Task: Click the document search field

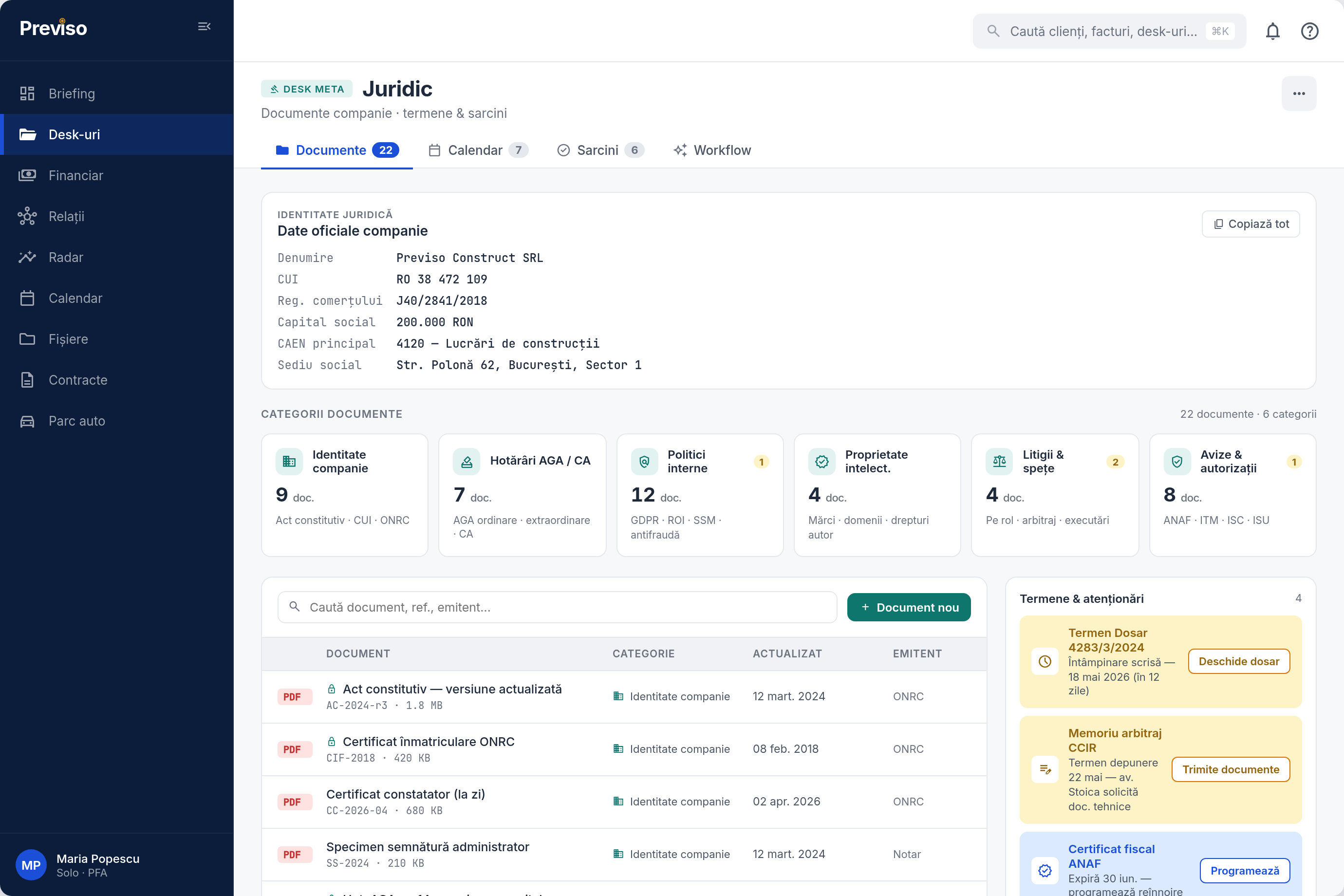Action: coord(557,607)
